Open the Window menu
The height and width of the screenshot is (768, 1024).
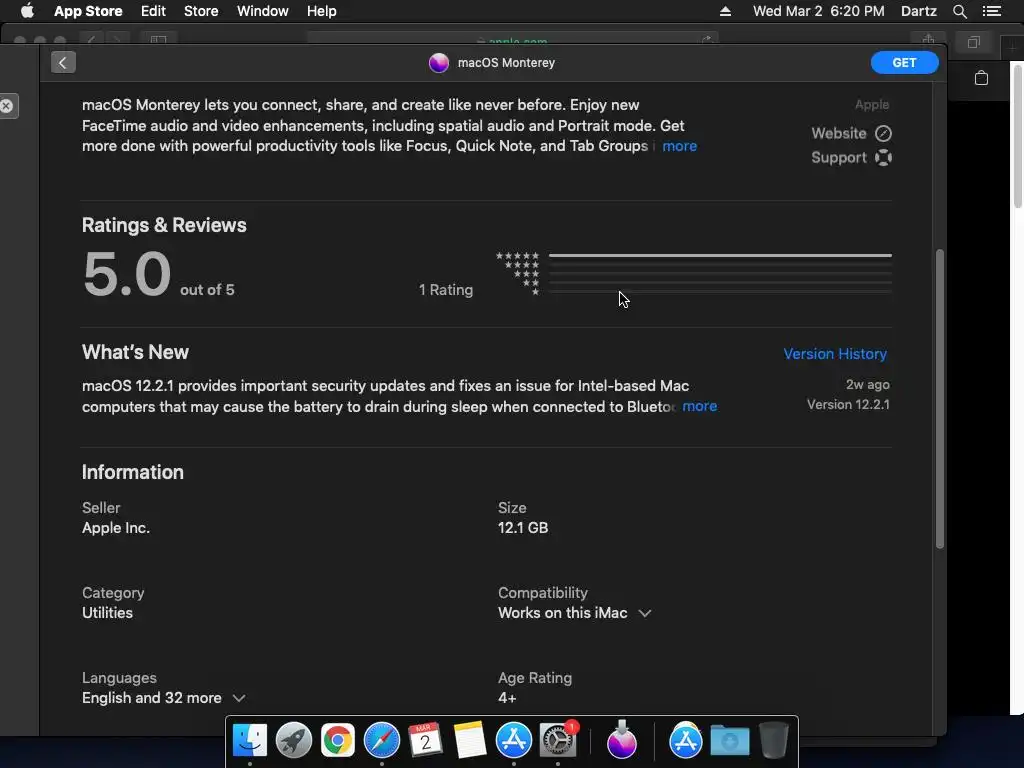pos(263,11)
